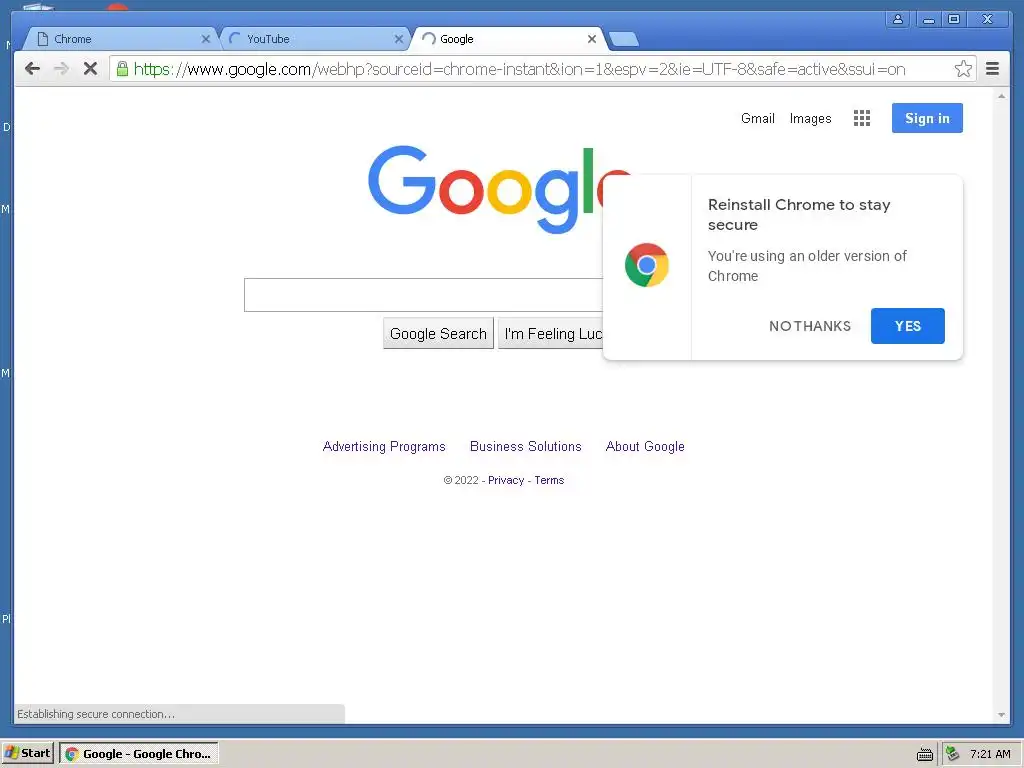Click the 7:21 AM system clock
This screenshot has width=1024, height=768.
(990, 754)
